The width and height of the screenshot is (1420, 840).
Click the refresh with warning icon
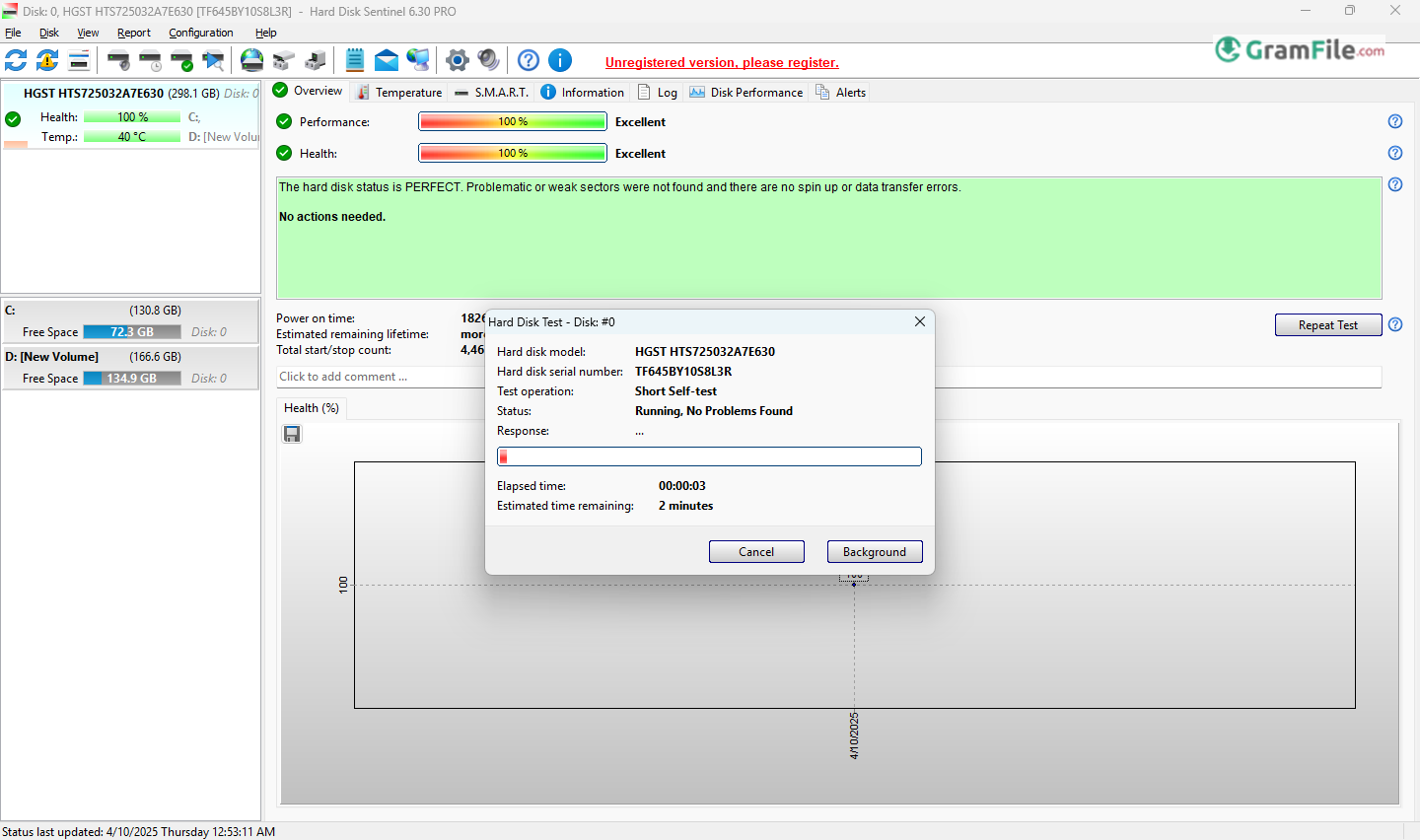(47, 60)
